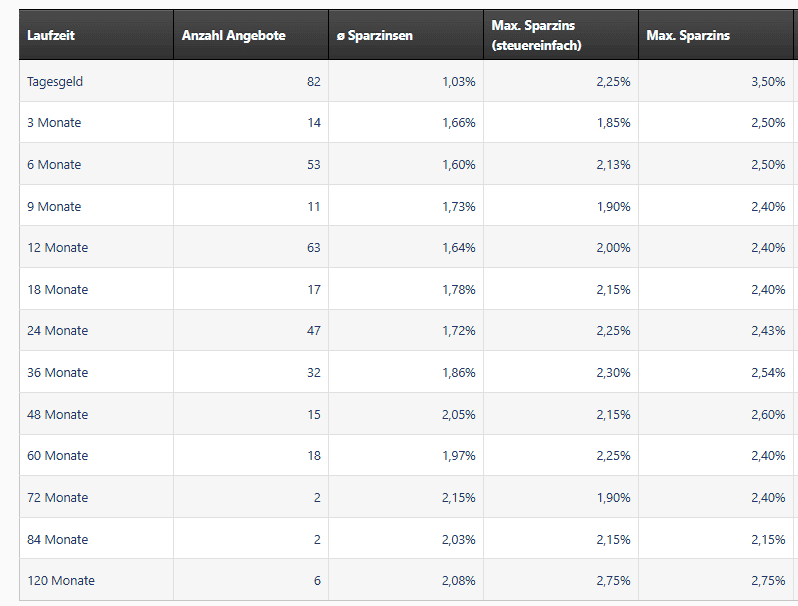Image resolution: width=798 pixels, height=606 pixels.
Task: Click the last Max. Sparzins header
Action: tap(688, 35)
